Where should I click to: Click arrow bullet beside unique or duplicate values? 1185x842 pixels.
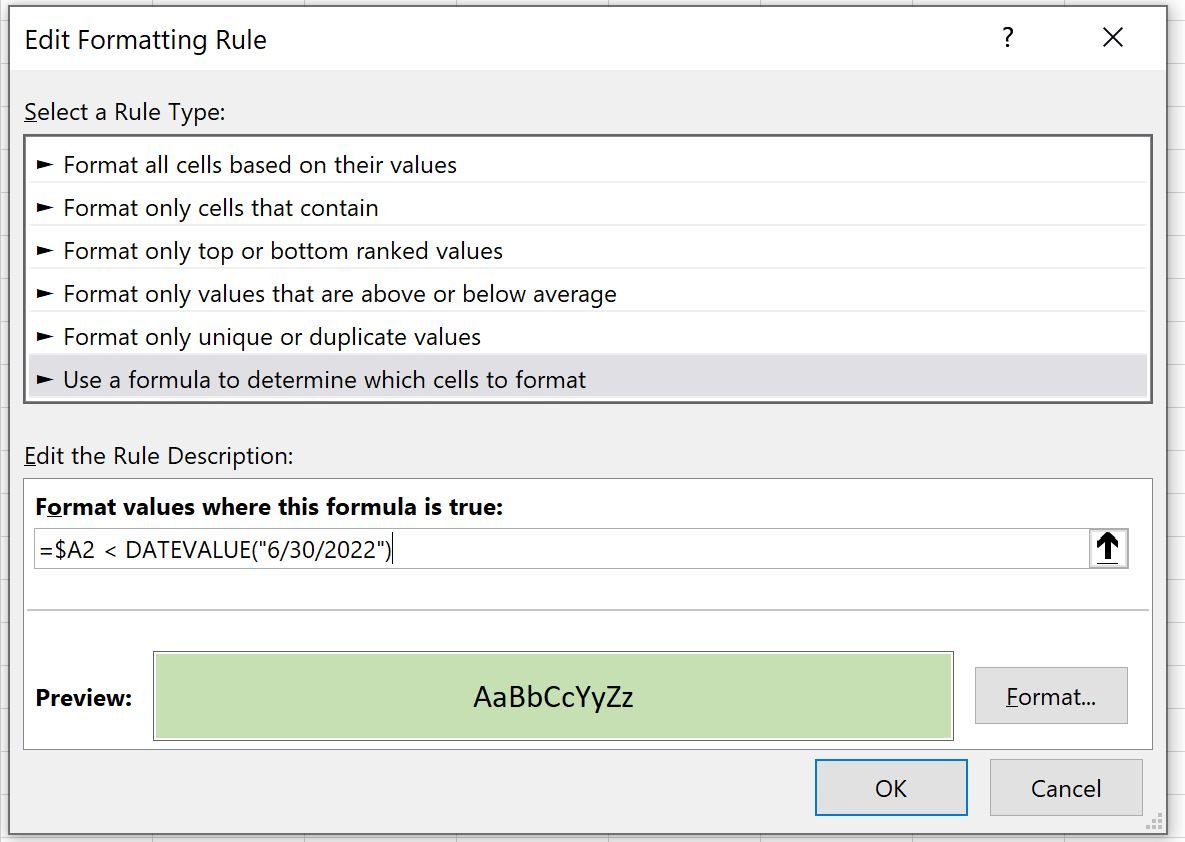tap(45, 336)
